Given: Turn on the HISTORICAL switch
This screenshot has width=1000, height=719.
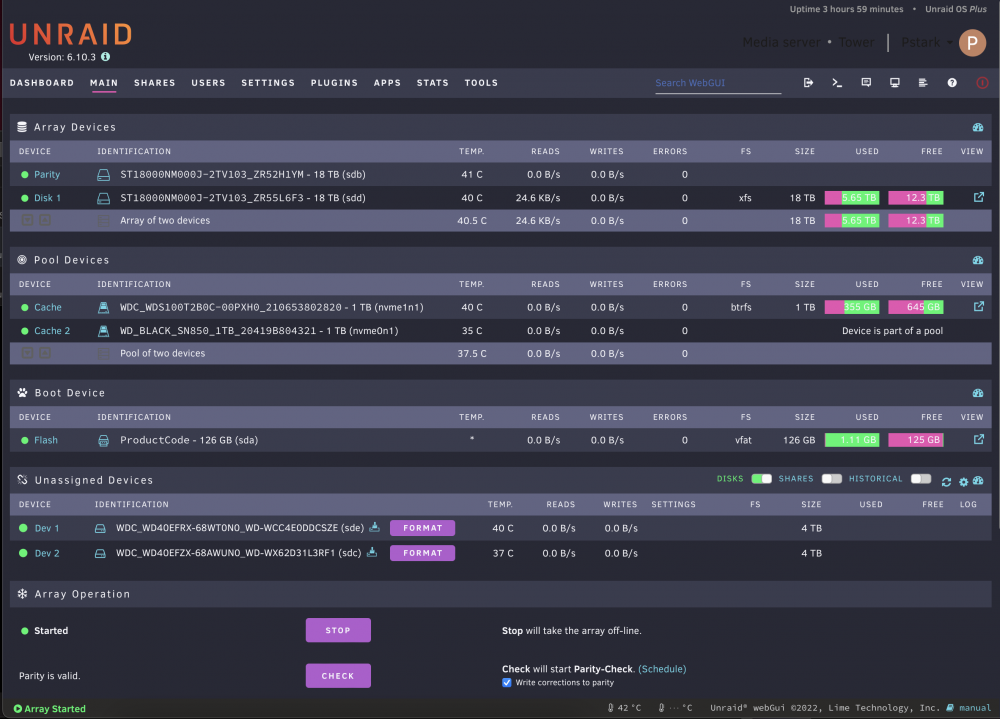Looking at the screenshot, I should (921, 478).
